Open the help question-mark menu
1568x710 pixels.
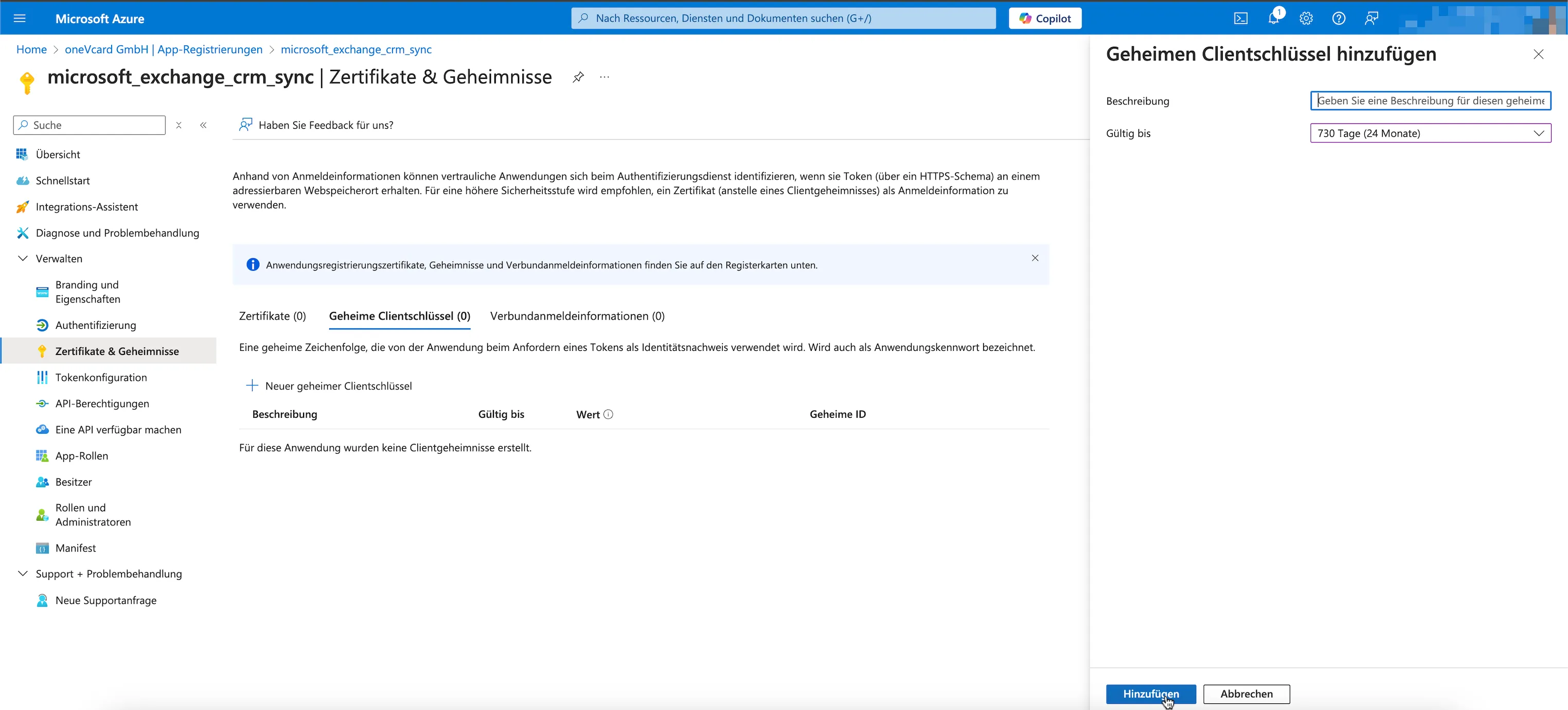coord(1339,19)
